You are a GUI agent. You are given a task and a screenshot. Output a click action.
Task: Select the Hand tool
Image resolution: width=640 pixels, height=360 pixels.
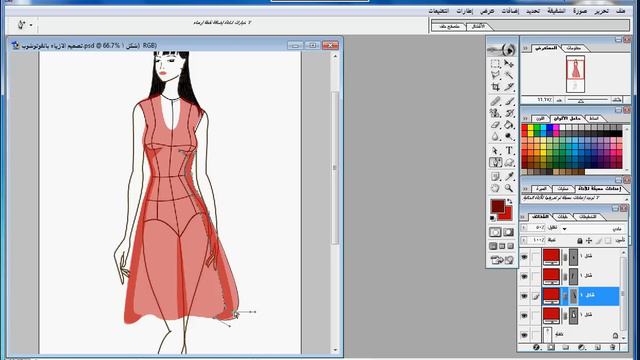pos(495,188)
